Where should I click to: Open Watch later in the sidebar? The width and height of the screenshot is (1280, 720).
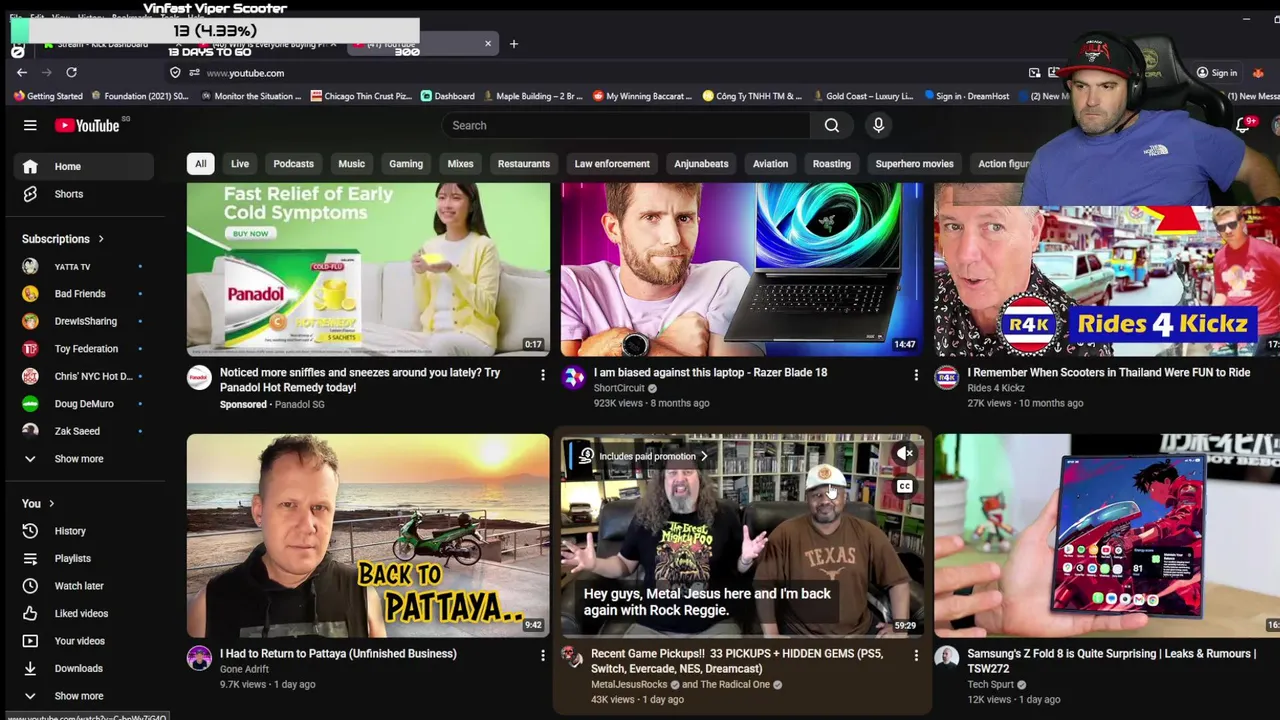point(84,586)
